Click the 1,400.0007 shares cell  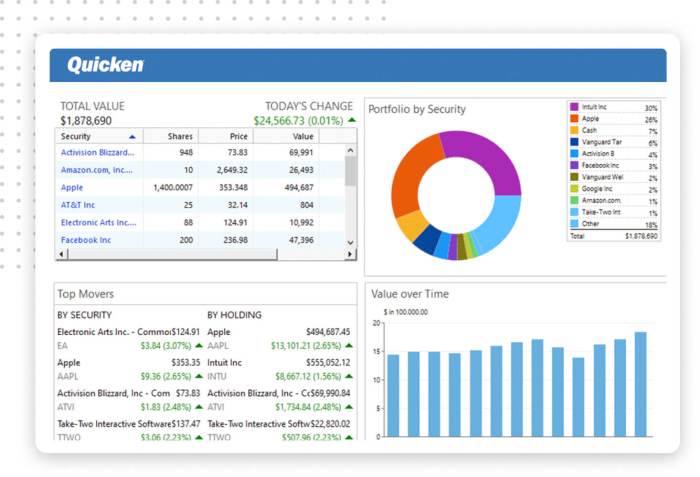(x=173, y=188)
